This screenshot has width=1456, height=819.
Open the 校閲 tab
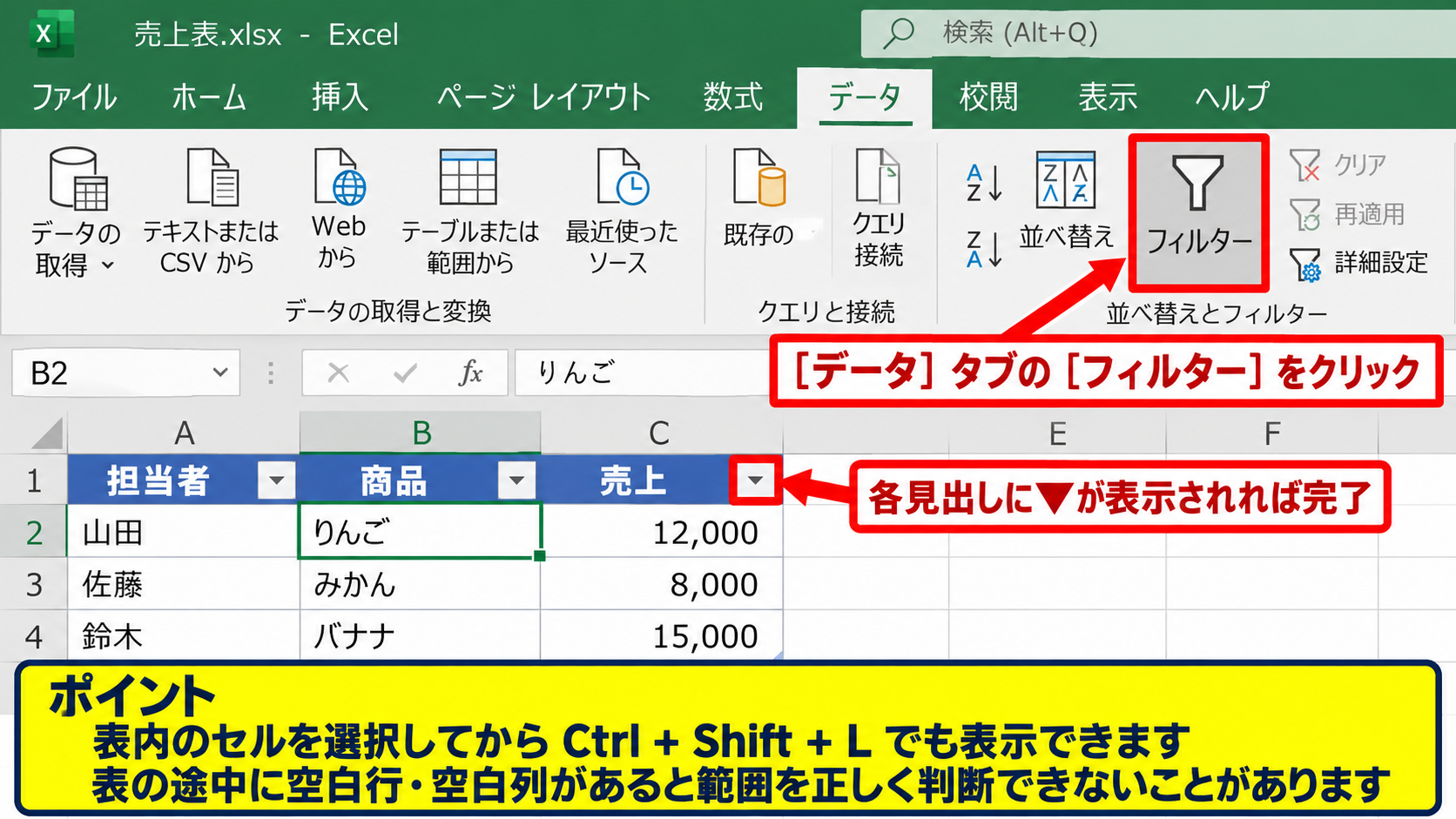(988, 97)
